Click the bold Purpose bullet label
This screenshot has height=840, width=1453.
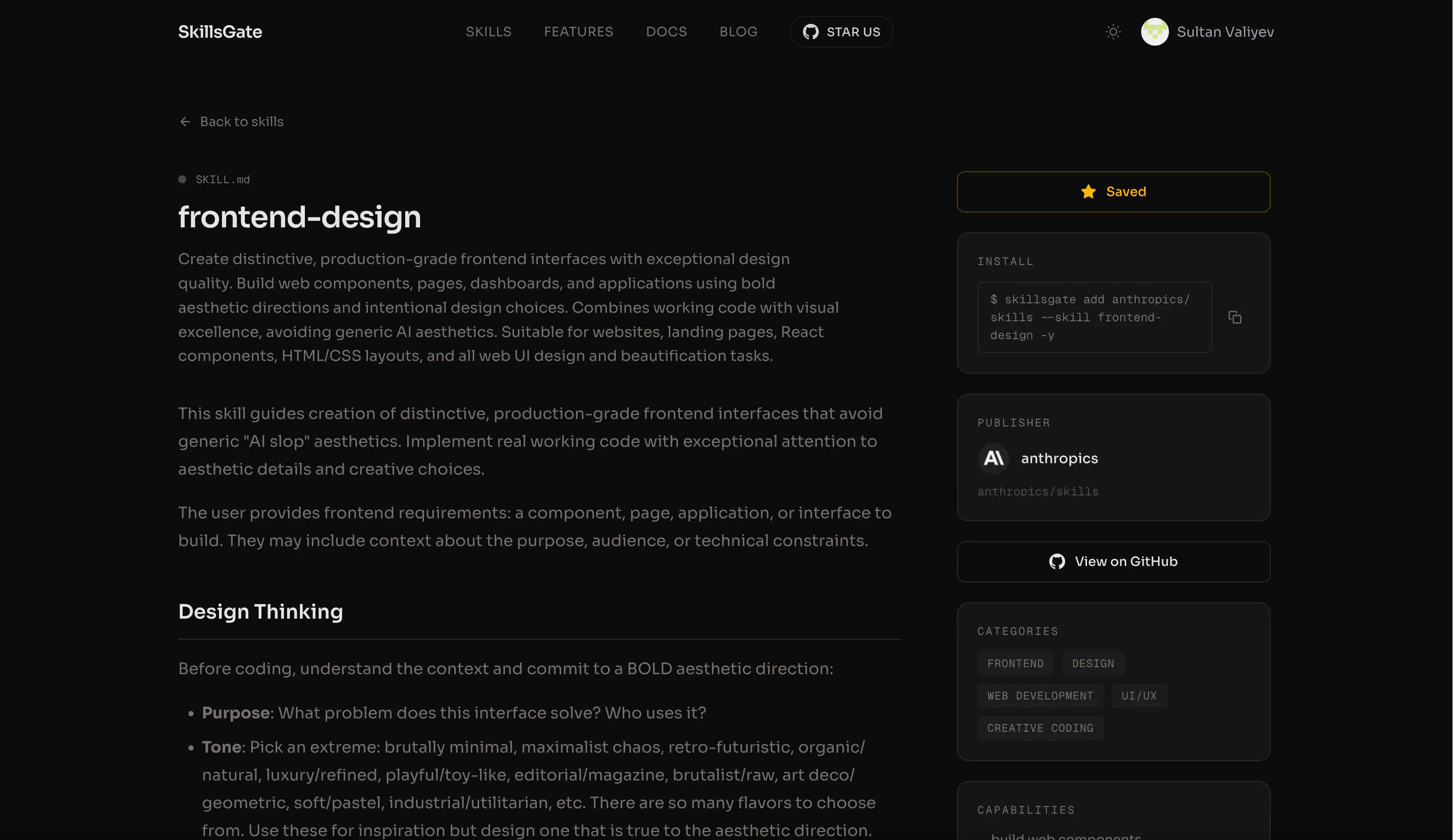pos(235,713)
